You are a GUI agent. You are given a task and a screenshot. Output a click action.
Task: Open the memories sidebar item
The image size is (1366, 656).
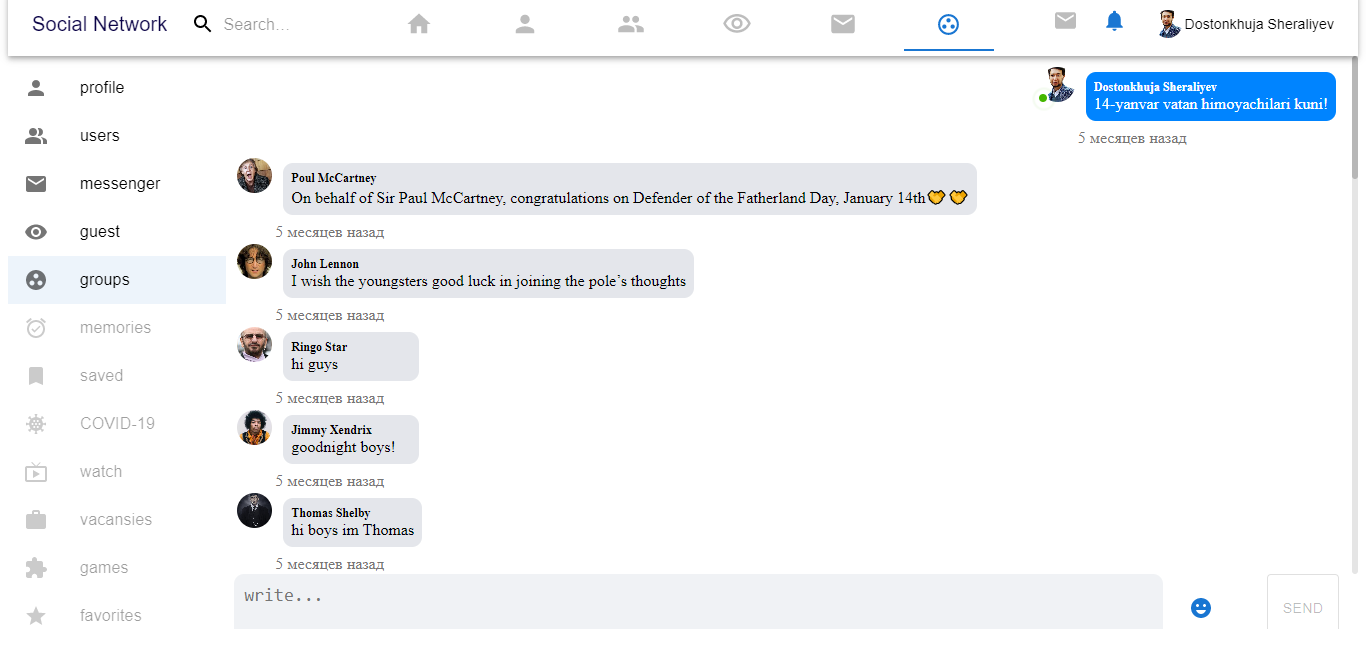117,328
